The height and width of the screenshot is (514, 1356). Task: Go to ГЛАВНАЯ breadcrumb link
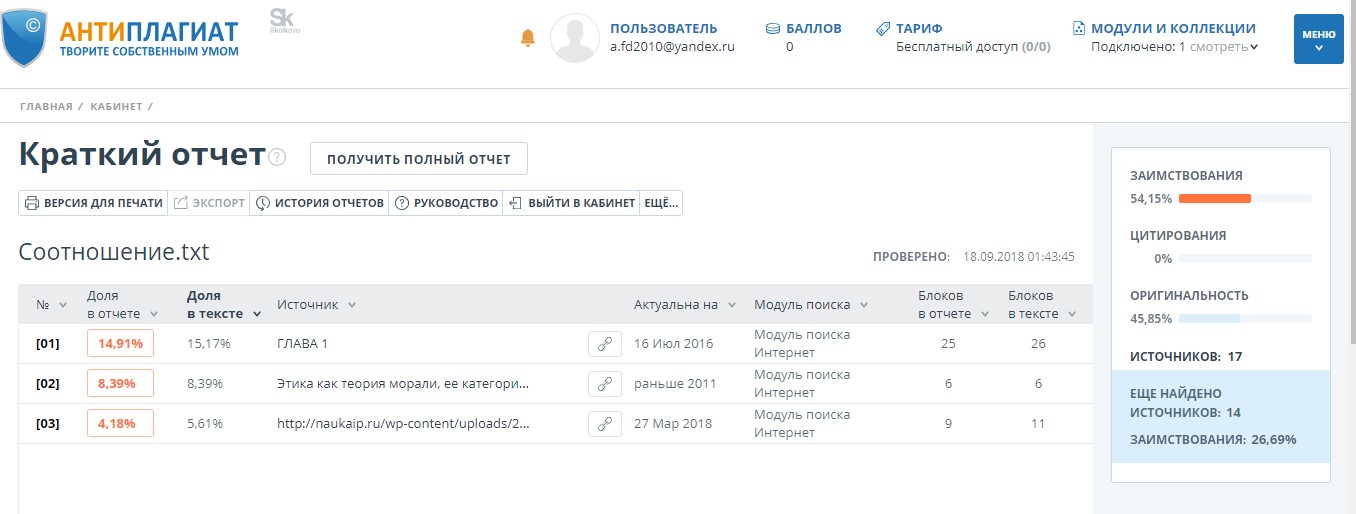45,106
